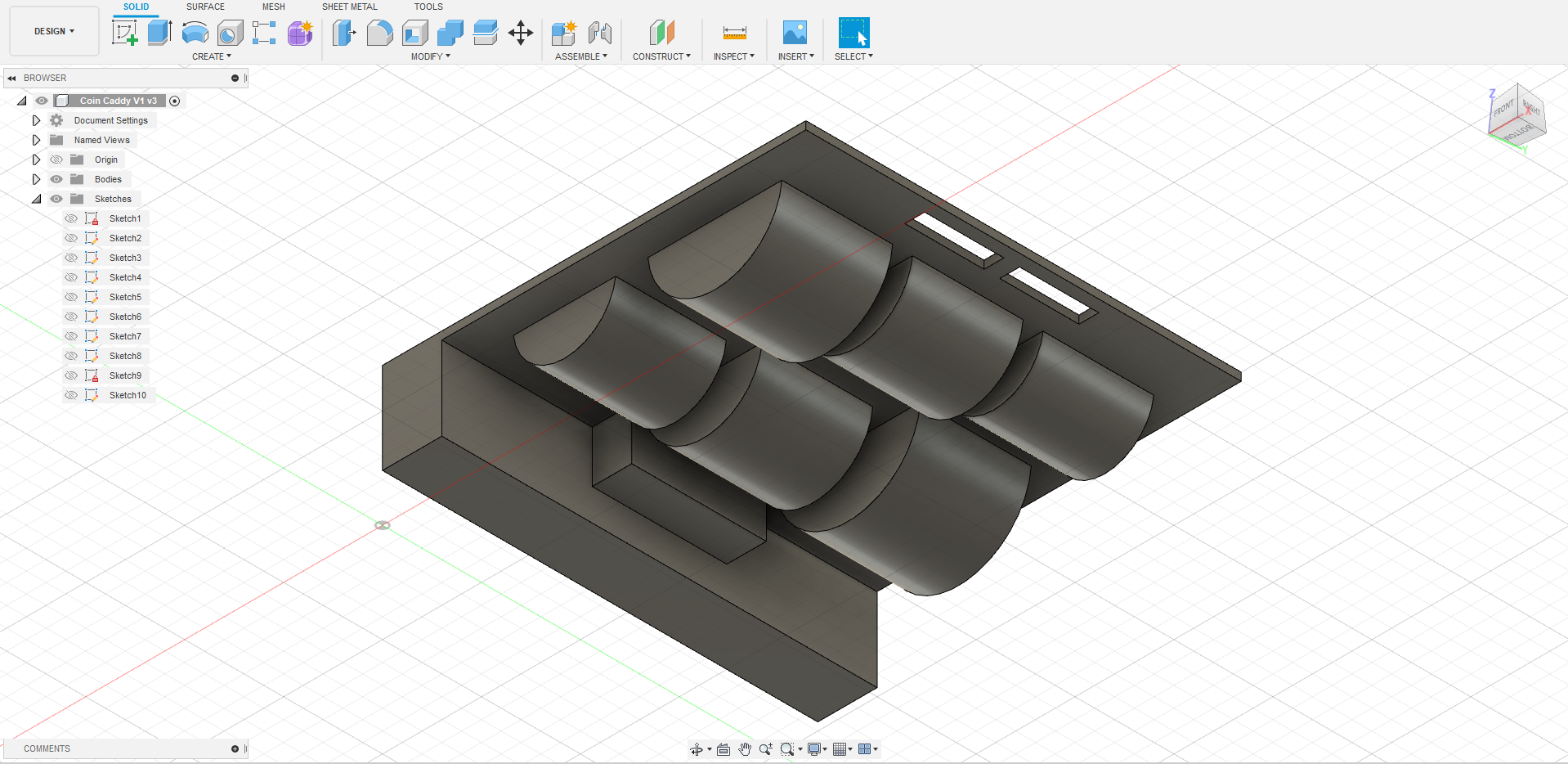Open the Viewports layout icon
This screenshot has height=764, width=1568.
[x=865, y=749]
